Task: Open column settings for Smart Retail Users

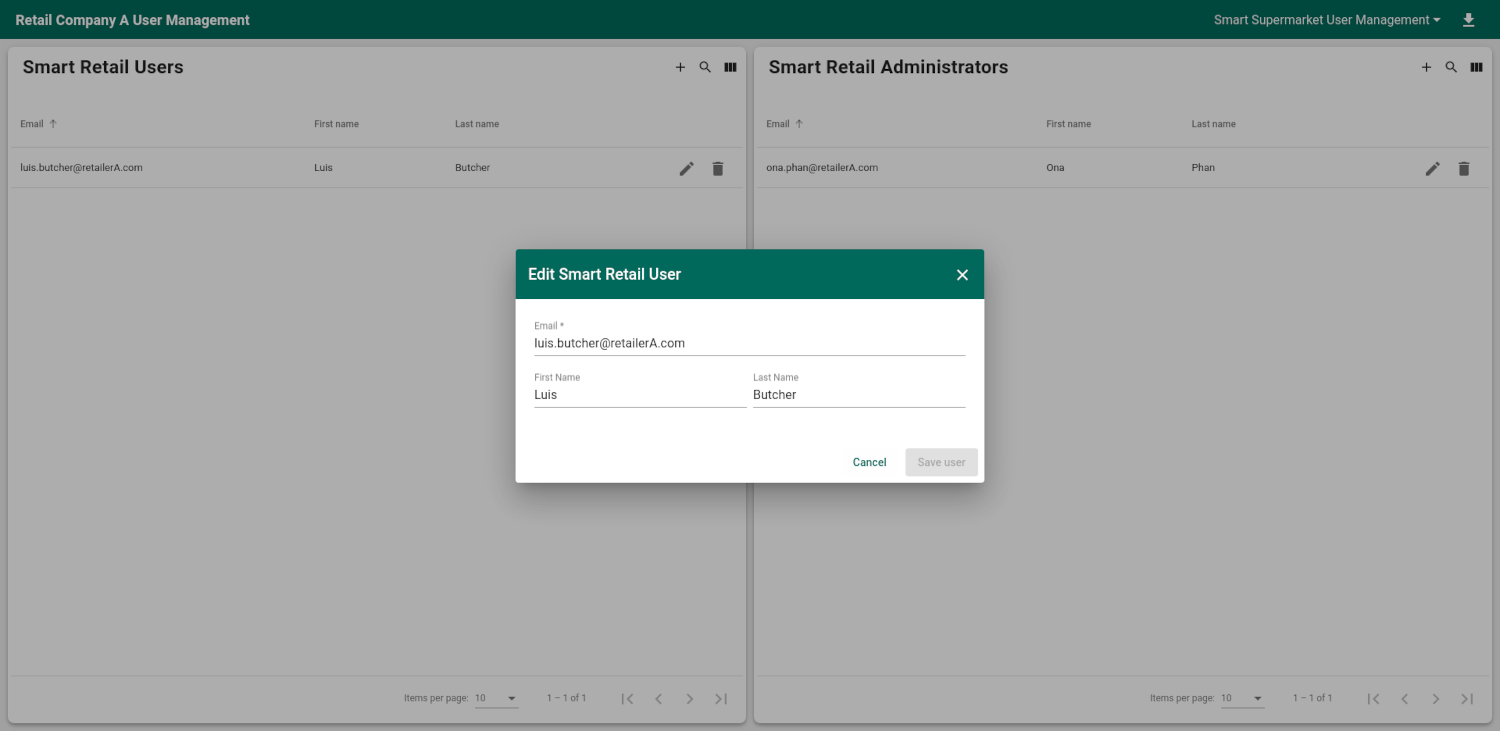Action: 730,67
